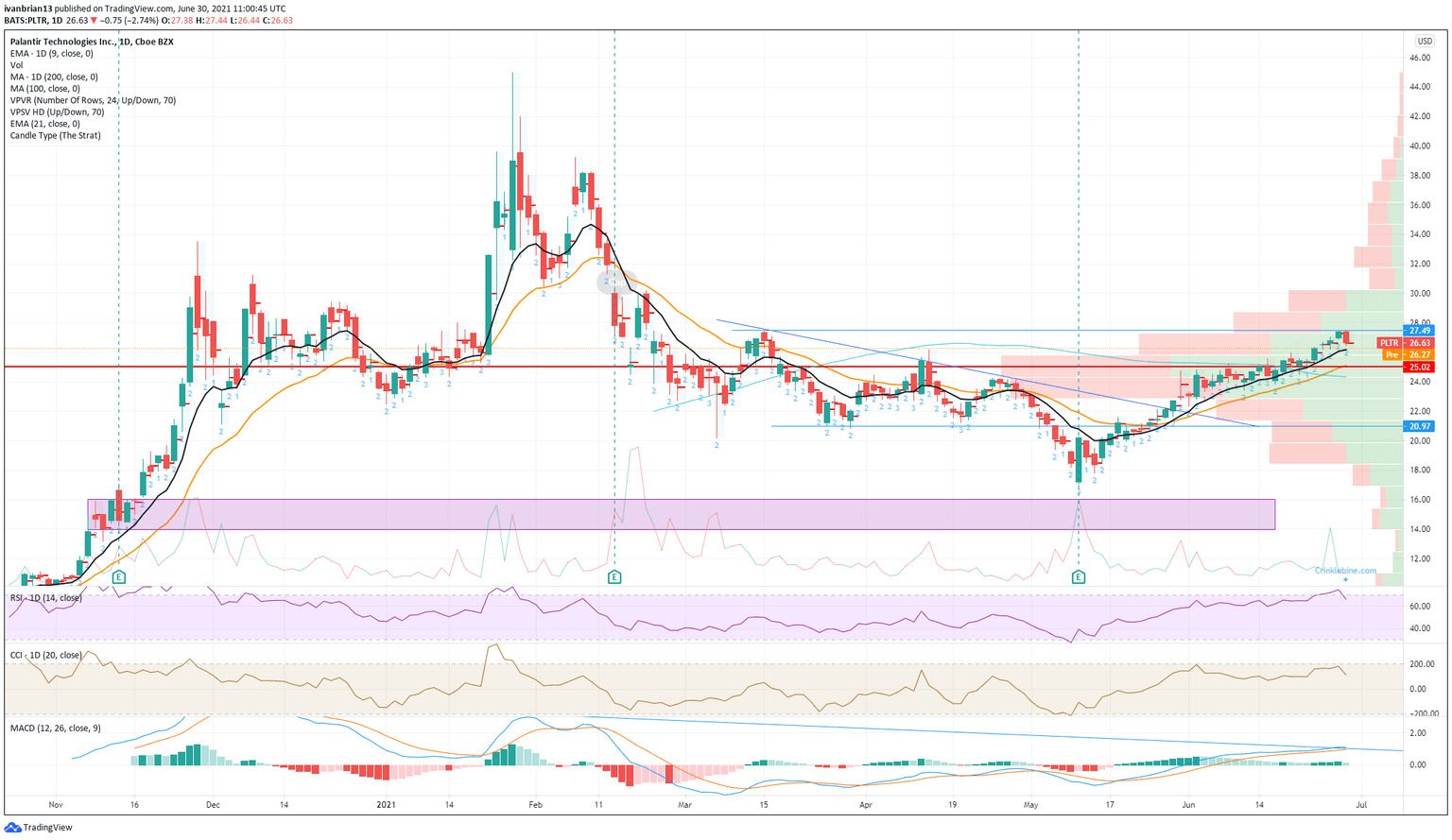Click the EMA 1D (9, close, 0) legend

[52, 54]
